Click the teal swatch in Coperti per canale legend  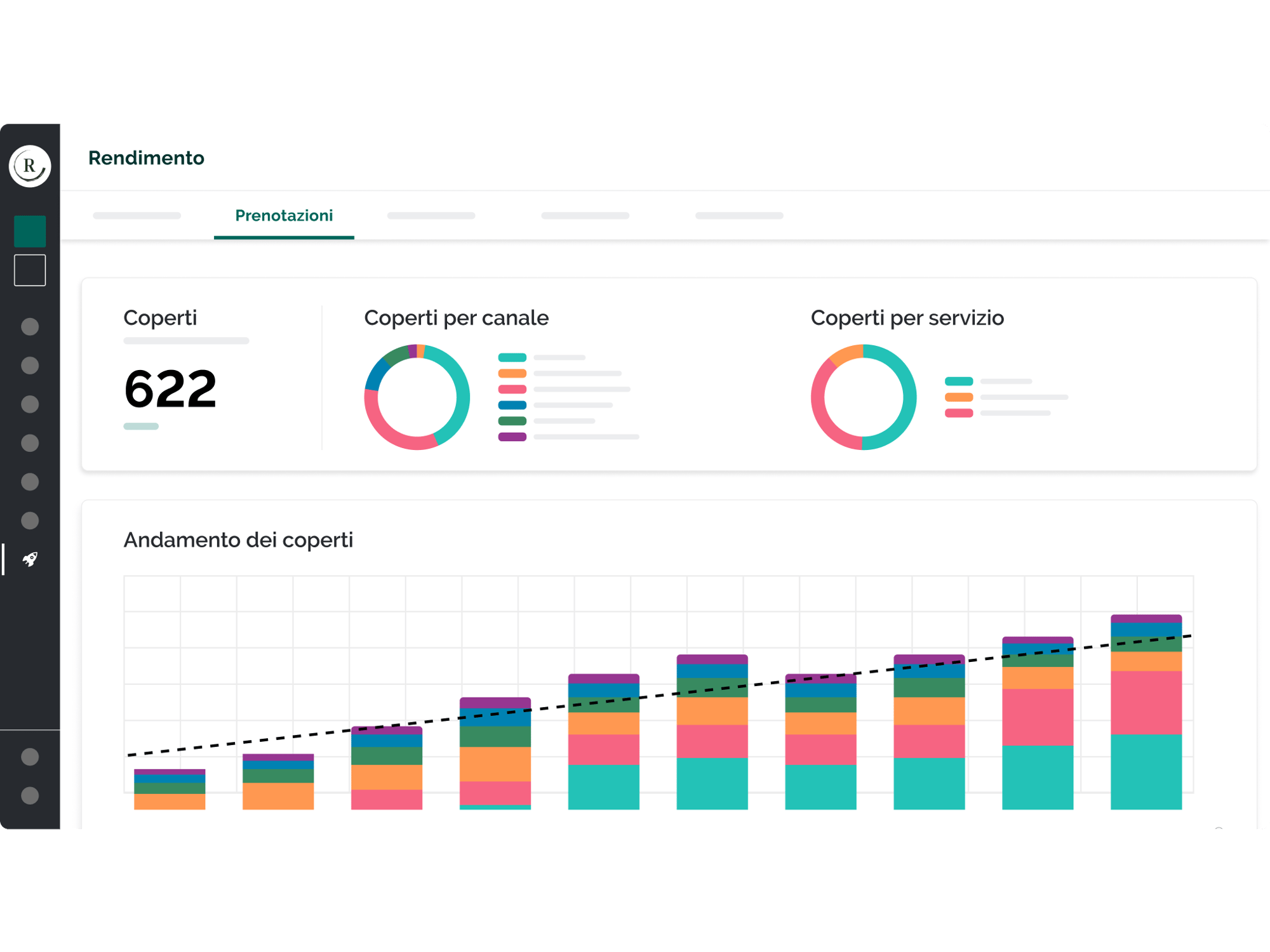[512, 357]
